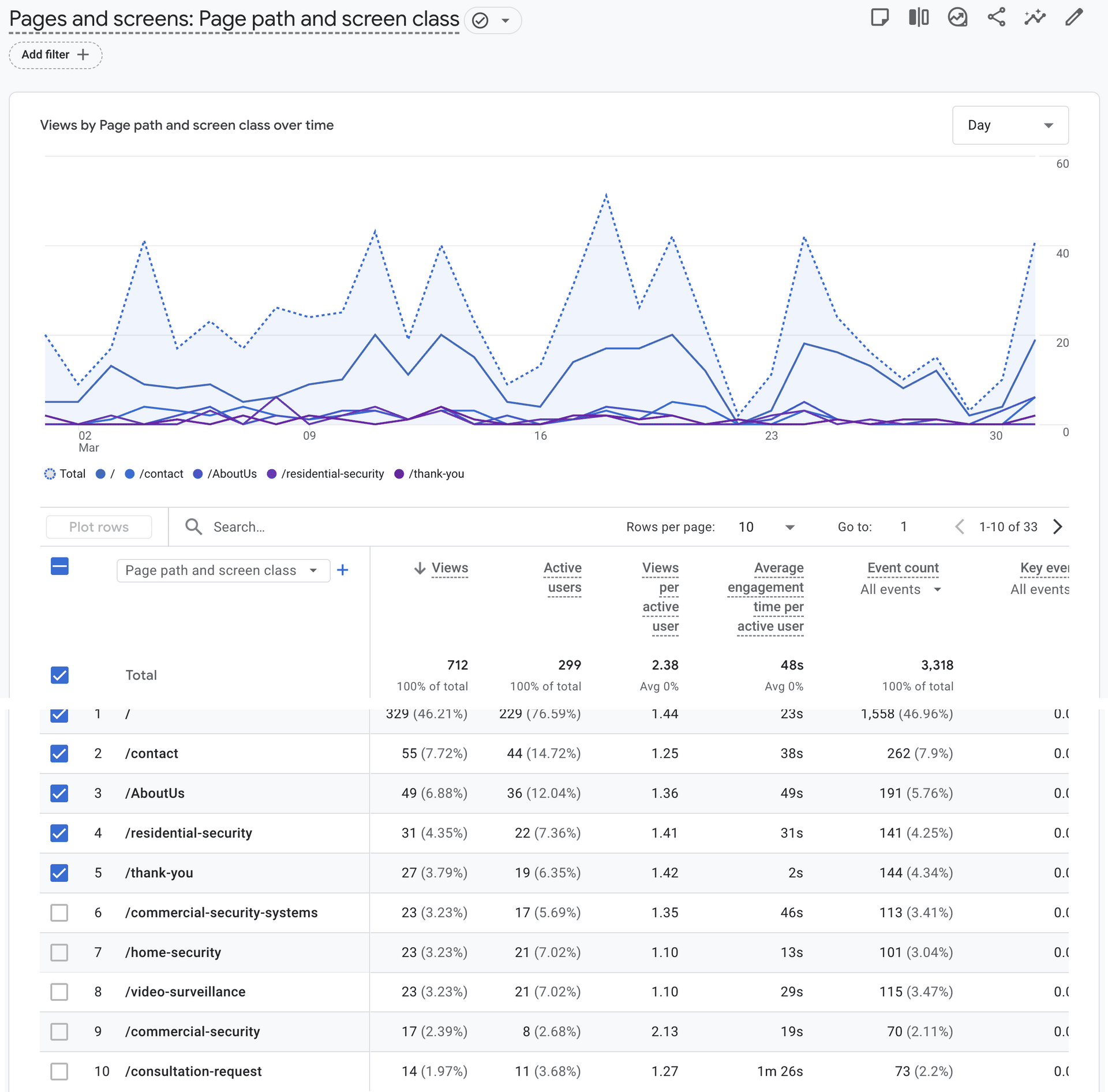Viewport: 1108px width, 1092px height.
Task: Open the share report icon
Action: [x=996, y=17]
